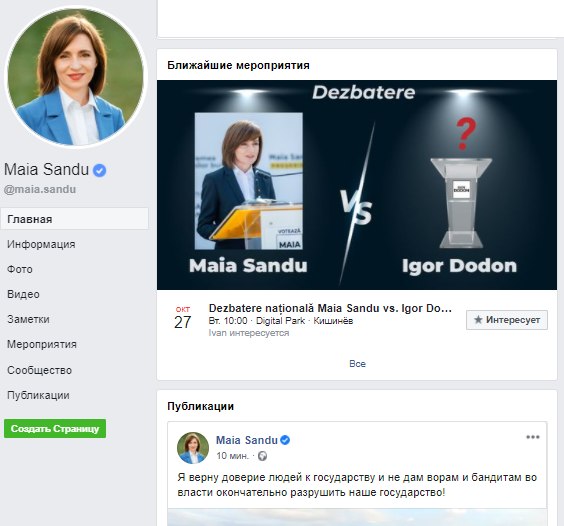564x526 pixels.
Task: Click the small avatar in the post
Action: pos(193,448)
